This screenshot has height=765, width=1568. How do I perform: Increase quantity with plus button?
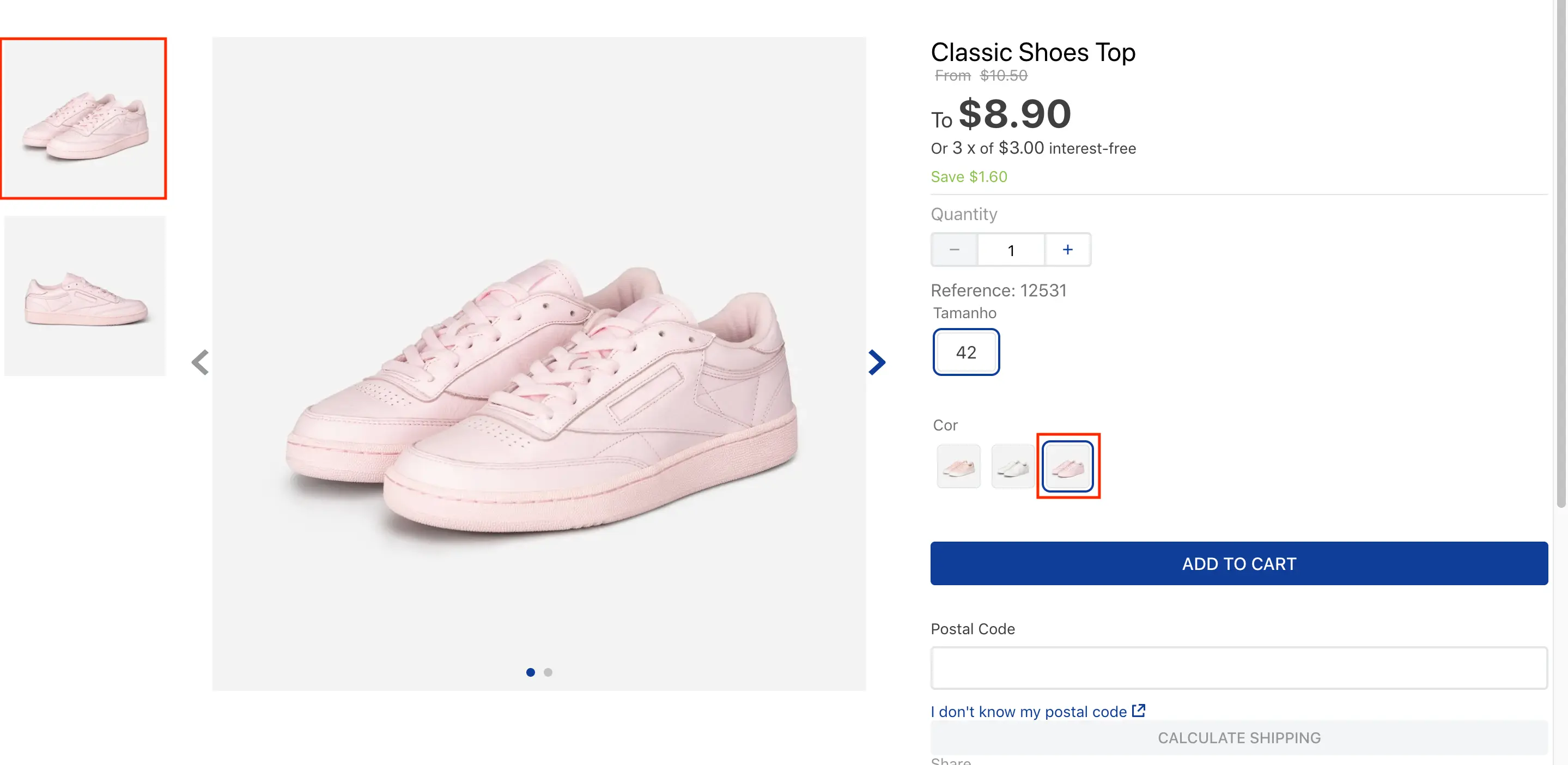coord(1067,250)
